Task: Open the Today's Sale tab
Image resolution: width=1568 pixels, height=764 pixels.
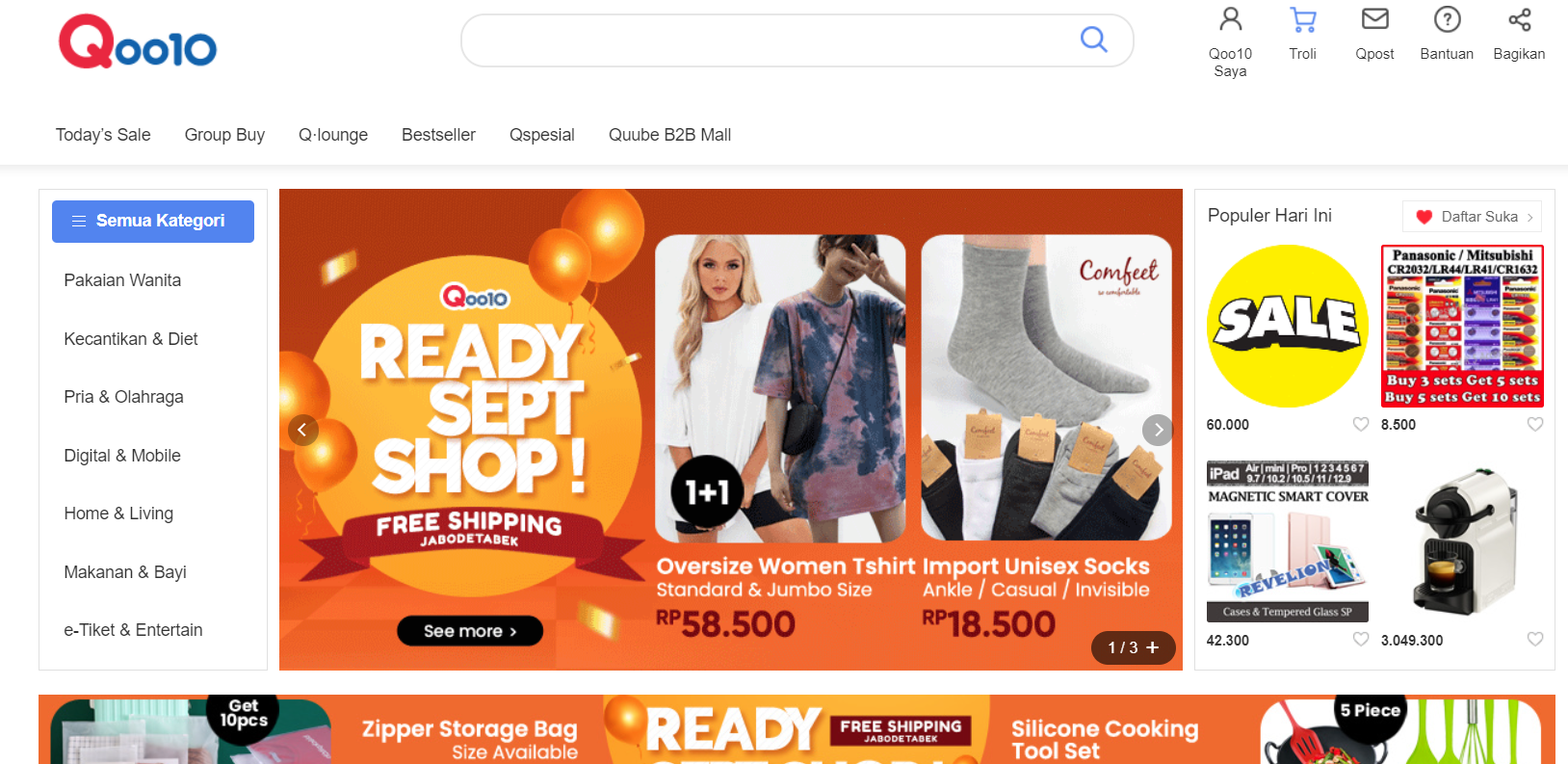Action: (x=103, y=135)
